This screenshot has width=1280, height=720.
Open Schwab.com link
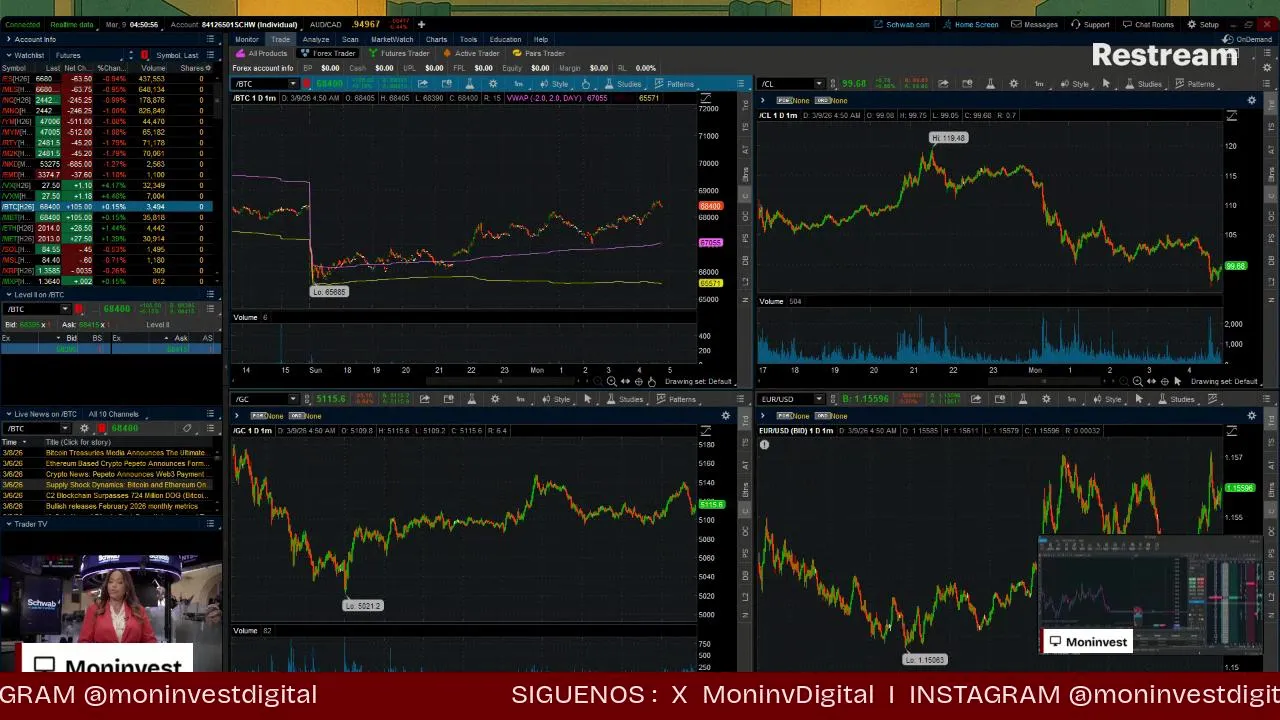[901, 24]
